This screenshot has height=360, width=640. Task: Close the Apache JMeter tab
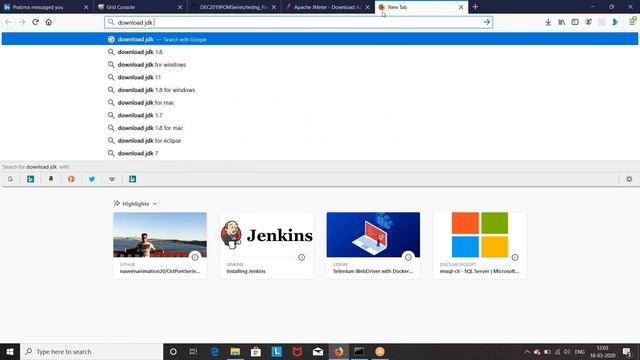click(x=367, y=7)
